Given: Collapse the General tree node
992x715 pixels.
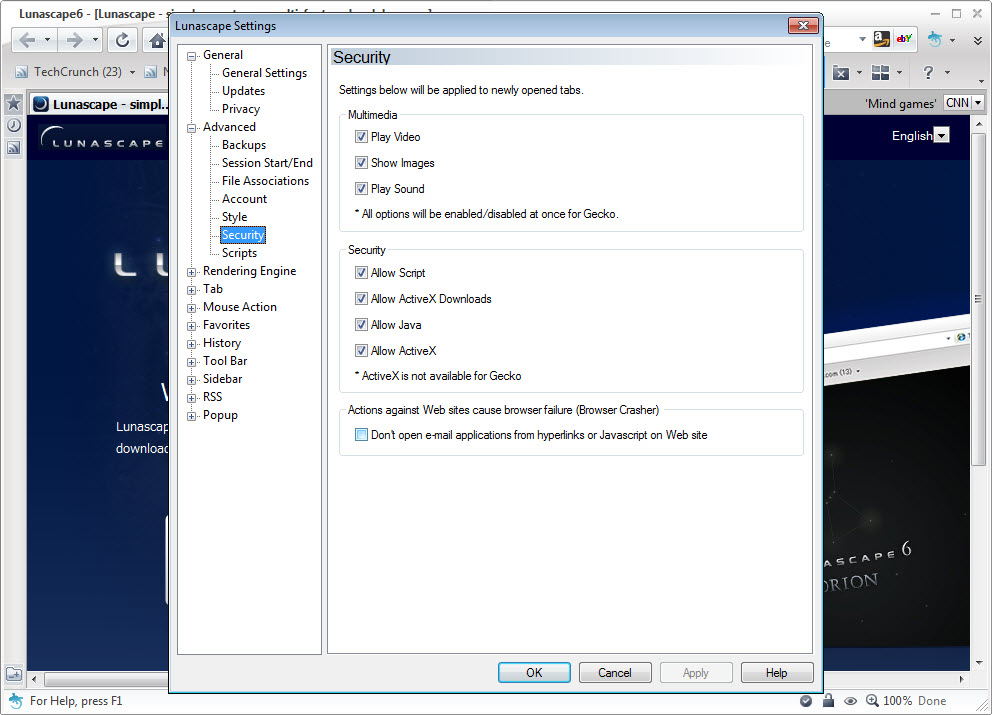Looking at the screenshot, I should [x=192, y=56].
